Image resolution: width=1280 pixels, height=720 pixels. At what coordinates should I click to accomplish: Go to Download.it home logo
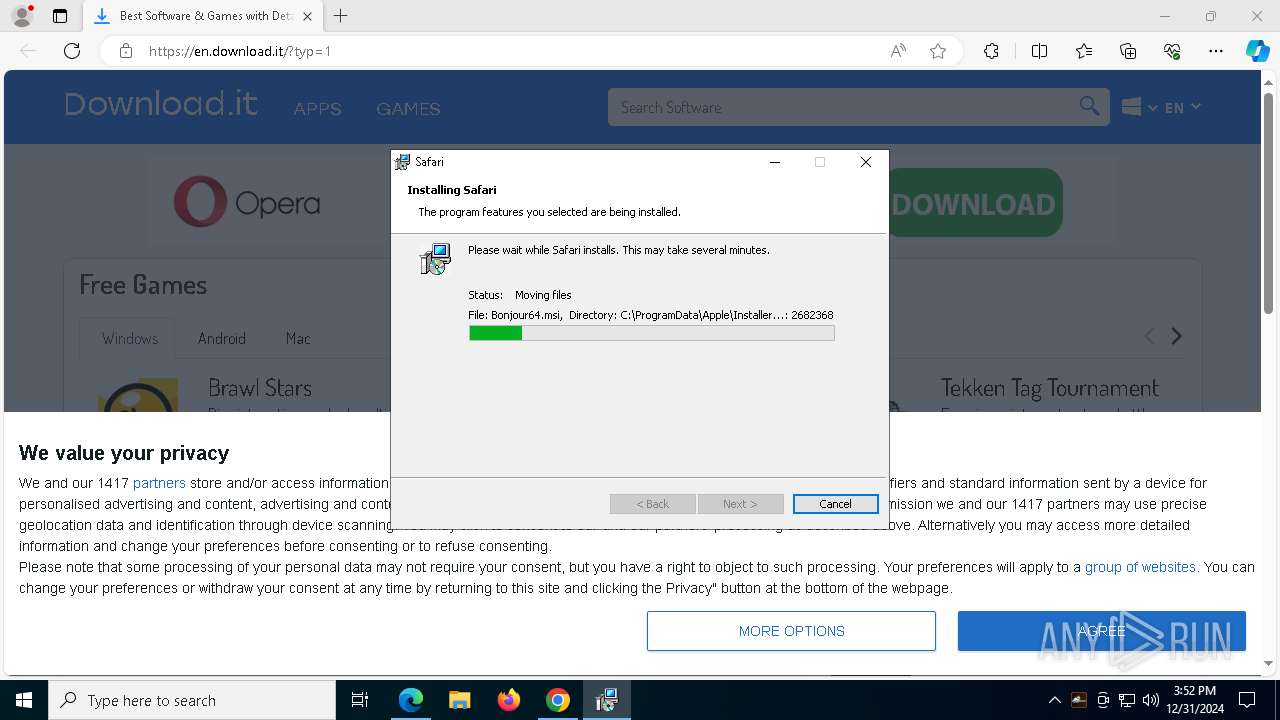[161, 104]
